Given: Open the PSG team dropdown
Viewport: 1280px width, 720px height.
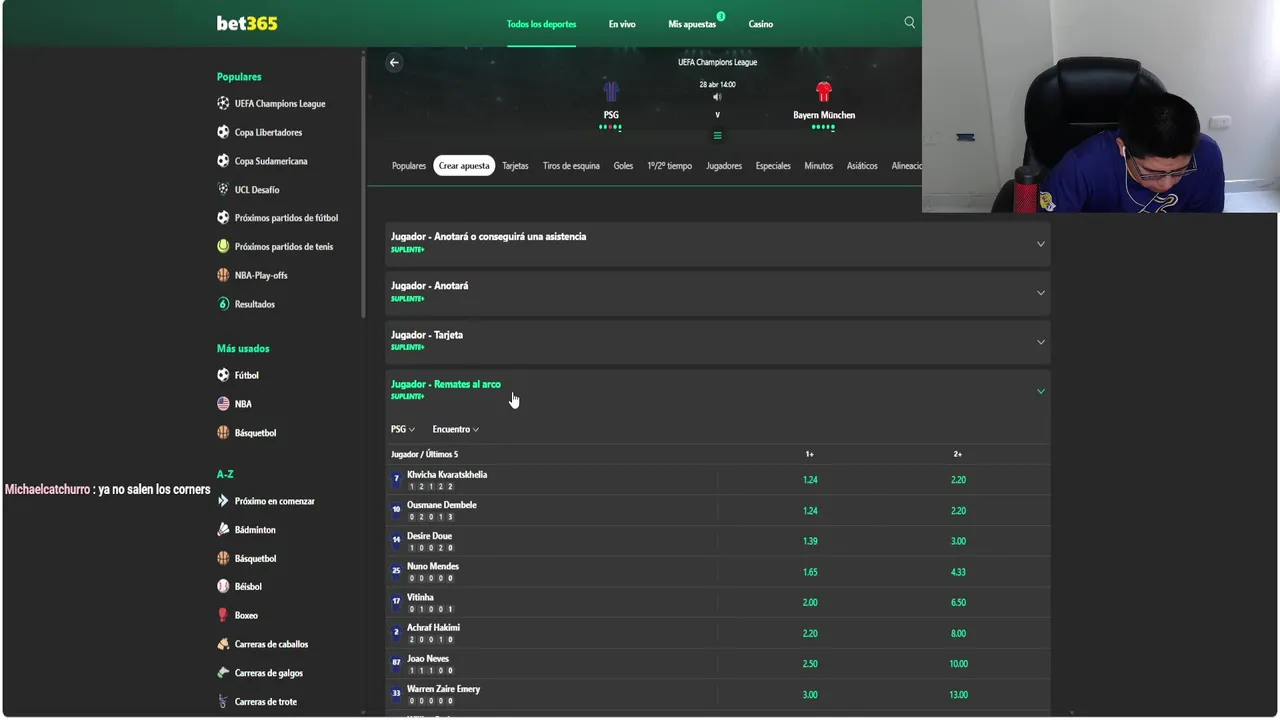Looking at the screenshot, I should coord(403,429).
